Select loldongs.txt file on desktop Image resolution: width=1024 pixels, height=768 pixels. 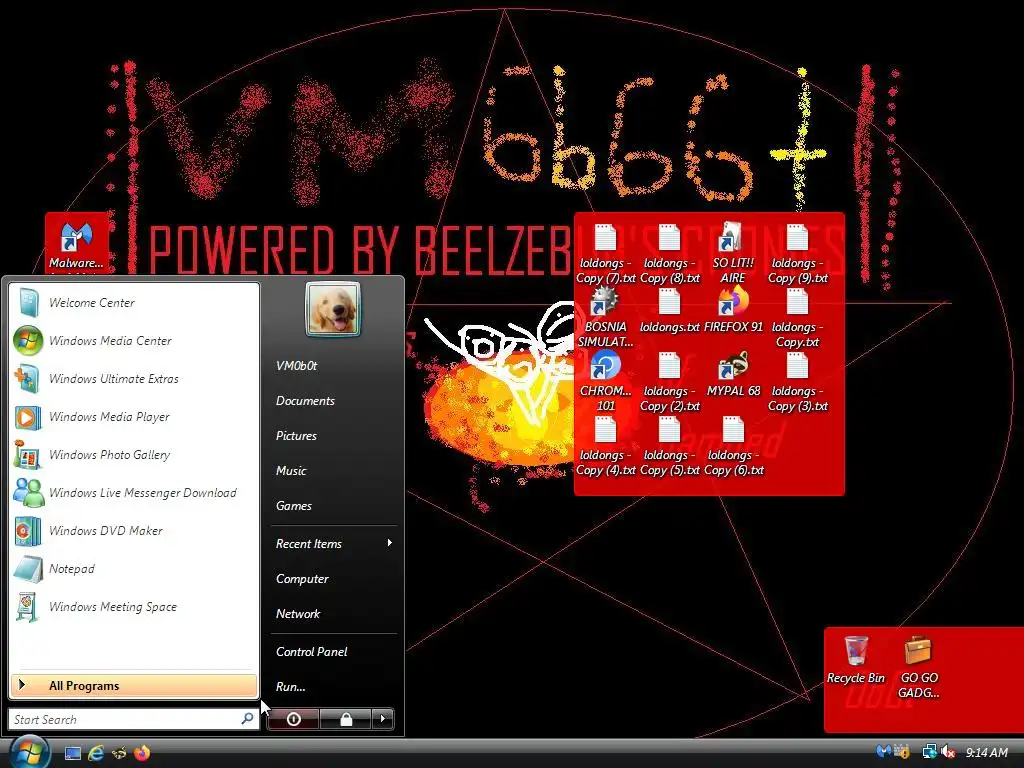pos(669,311)
